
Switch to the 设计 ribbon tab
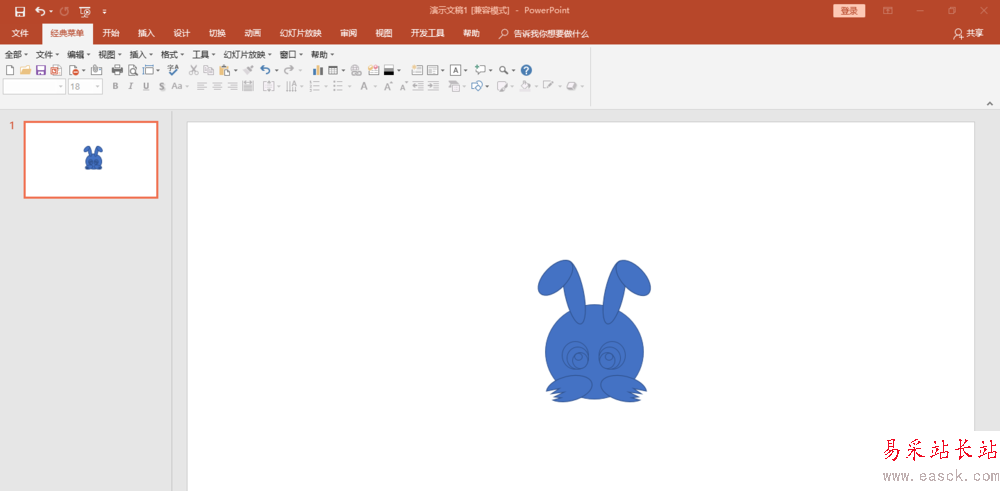tap(182, 33)
